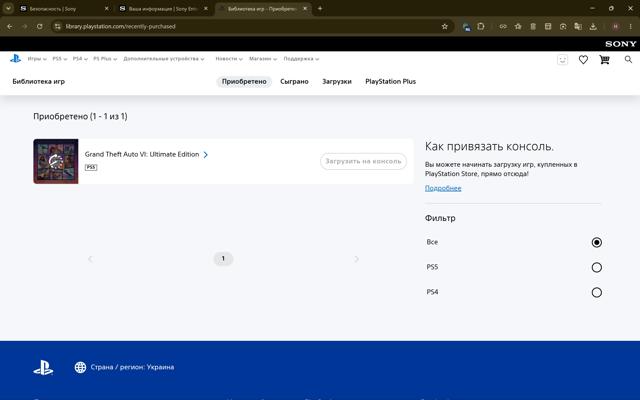The image size is (640, 400).
Task: Expand the Игры navigation dropdown
Action: coord(37,59)
